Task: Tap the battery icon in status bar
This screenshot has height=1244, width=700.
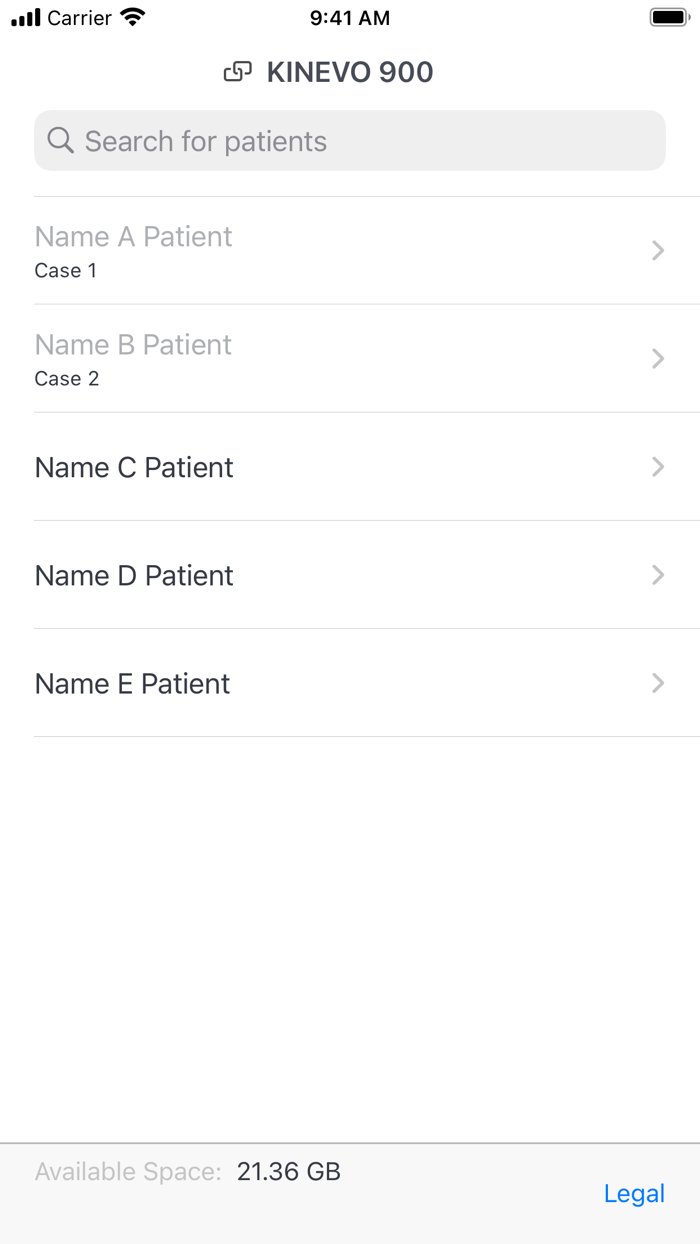Action: point(667,17)
